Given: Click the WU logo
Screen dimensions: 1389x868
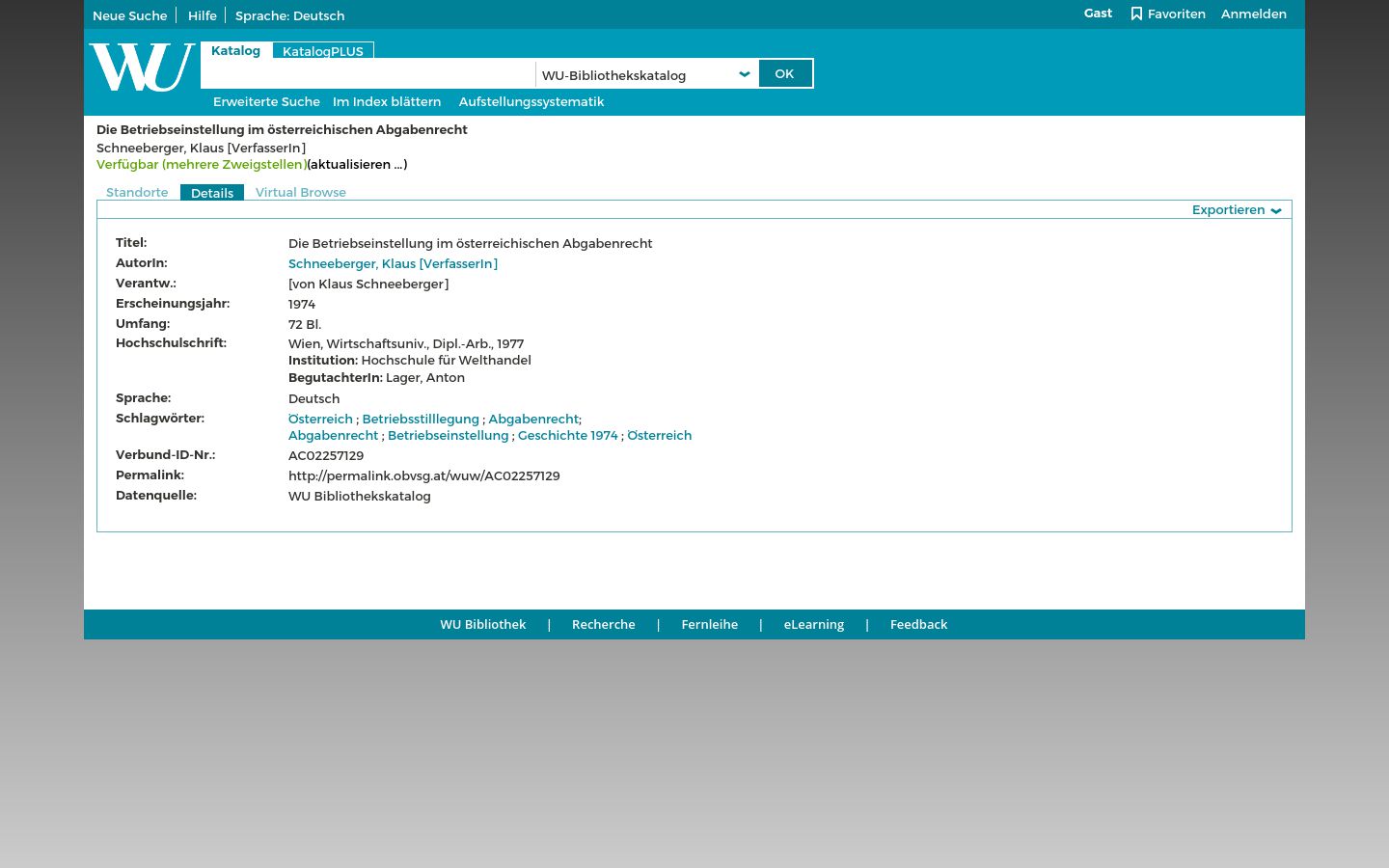Looking at the screenshot, I should coord(142,68).
